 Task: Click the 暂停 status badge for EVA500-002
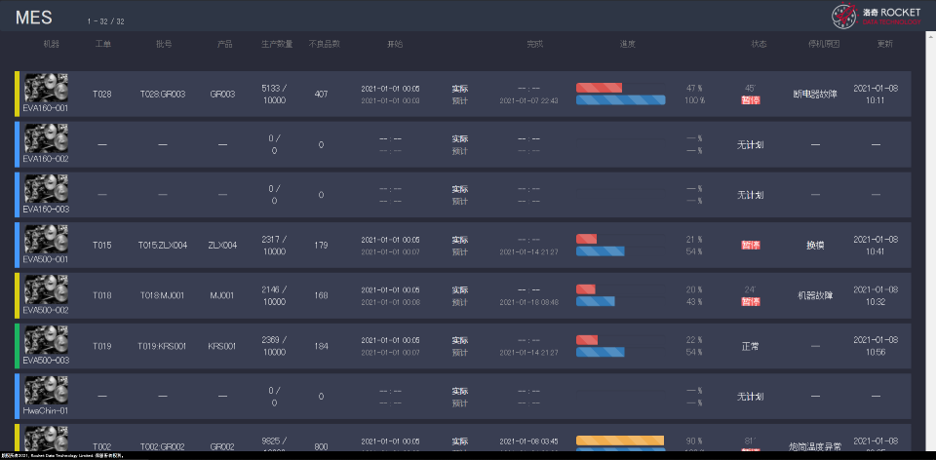(750, 302)
